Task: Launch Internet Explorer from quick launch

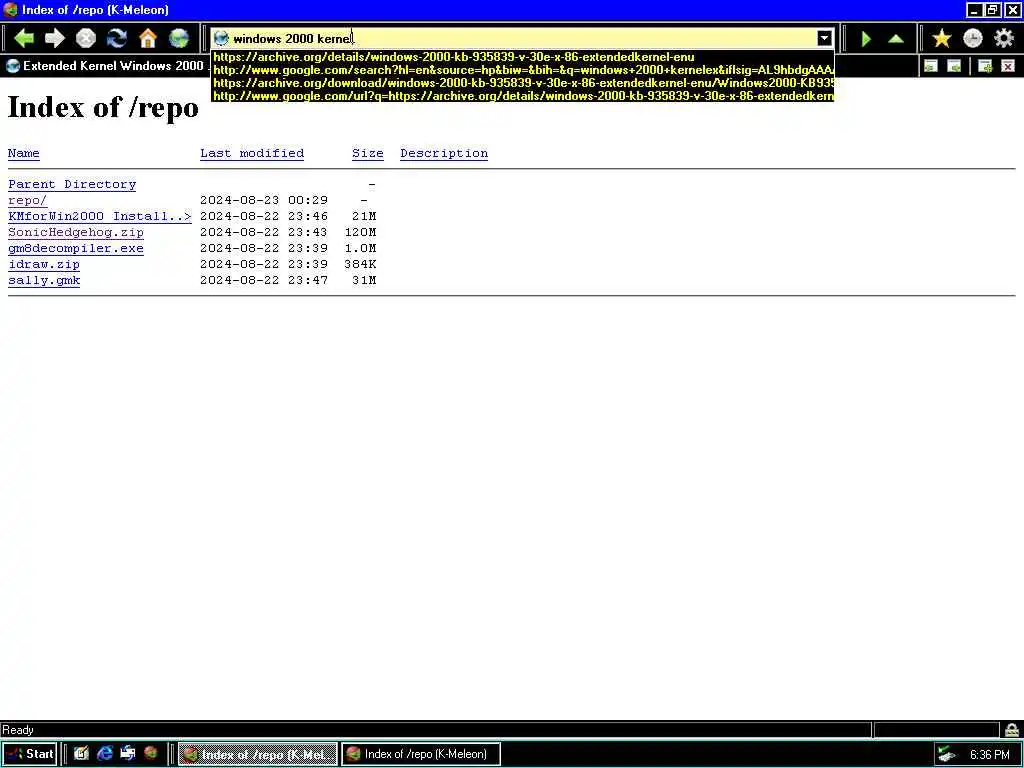Action: point(104,754)
